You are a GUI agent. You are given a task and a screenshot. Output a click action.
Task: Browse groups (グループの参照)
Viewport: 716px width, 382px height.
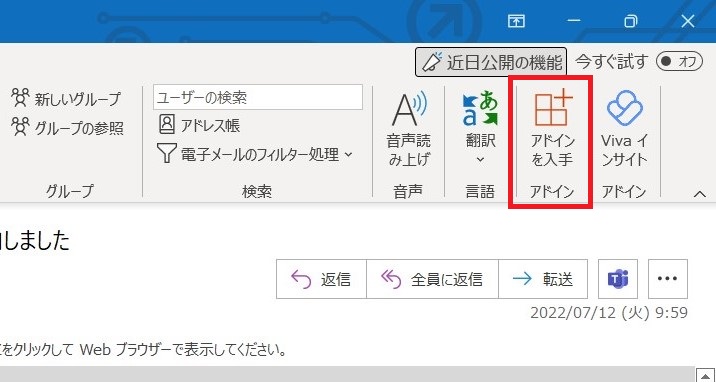click(x=68, y=128)
